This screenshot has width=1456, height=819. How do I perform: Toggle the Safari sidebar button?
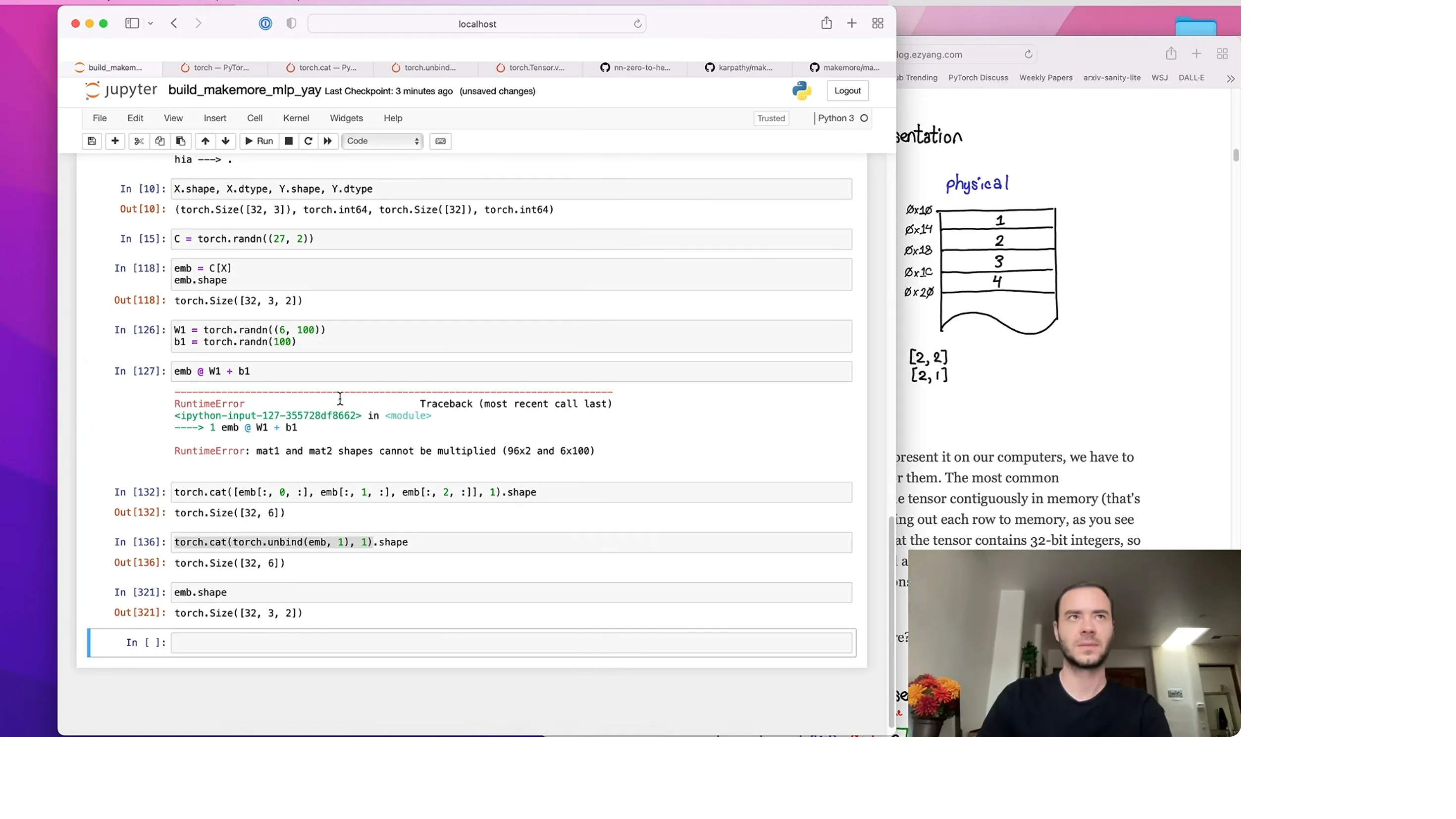coord(132,23)
